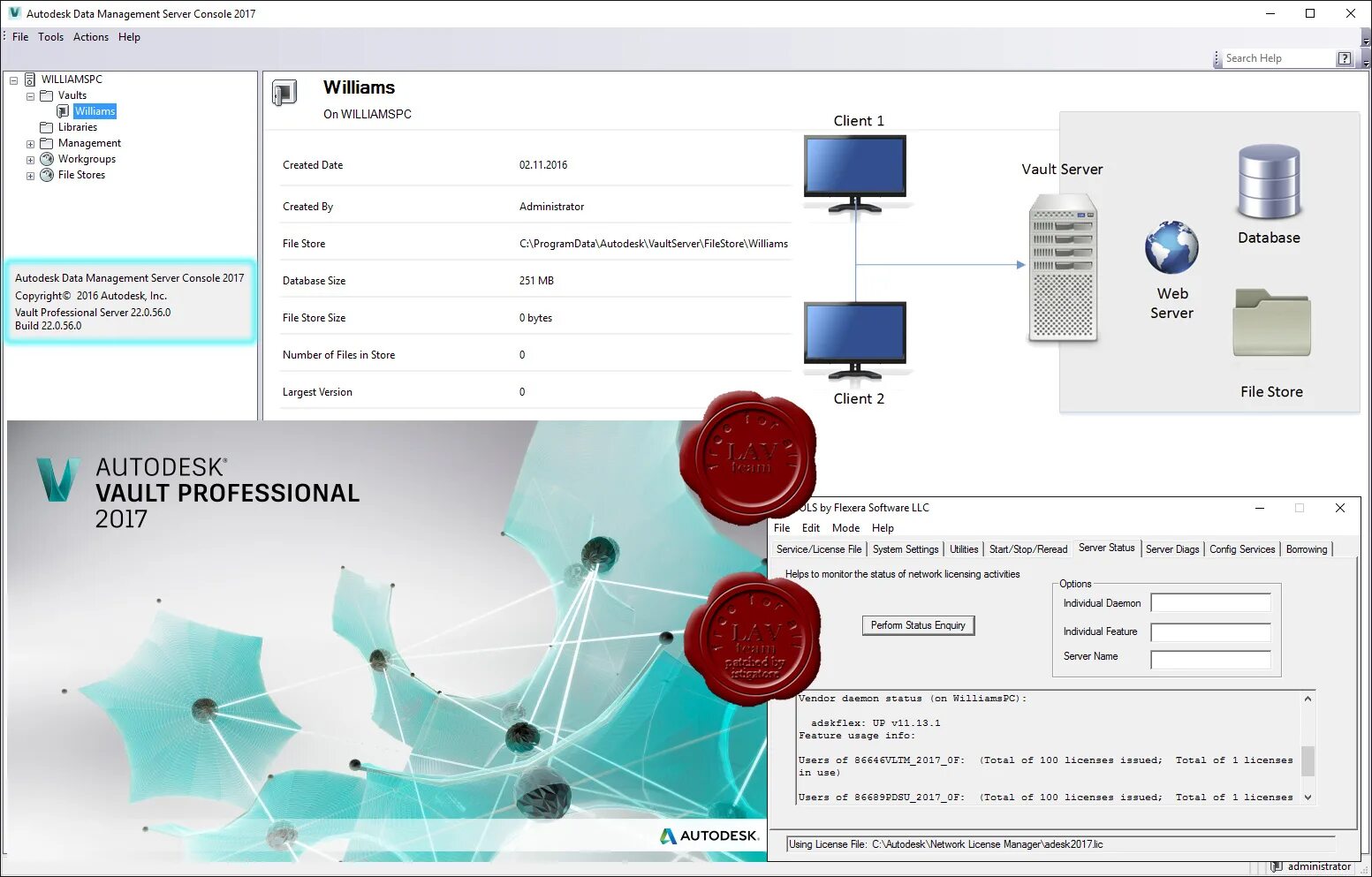Switch to Borrowing tab
The width and height of the screenshot is (1372, 877).
1307,549
